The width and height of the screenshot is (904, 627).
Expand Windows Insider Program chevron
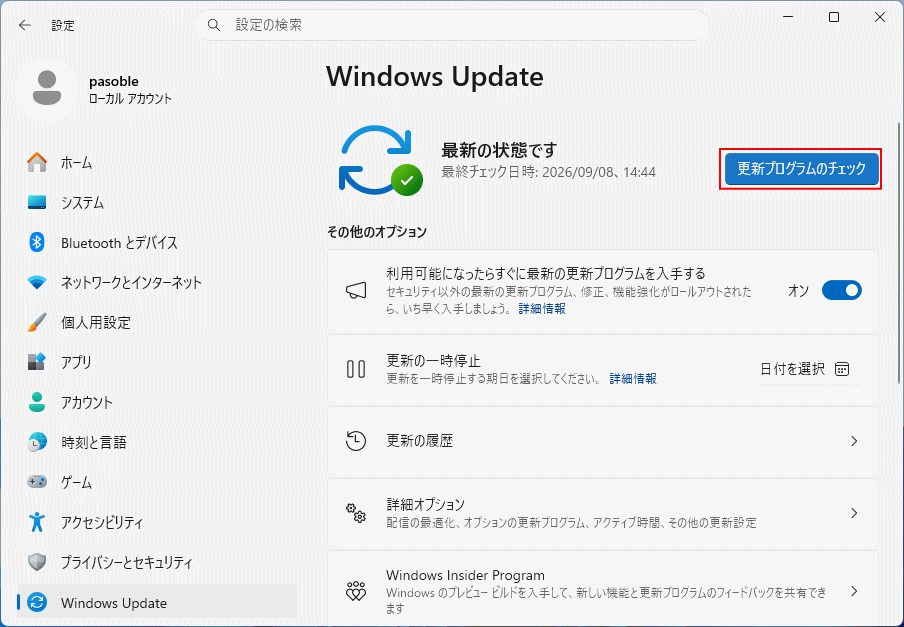point(854,591)
